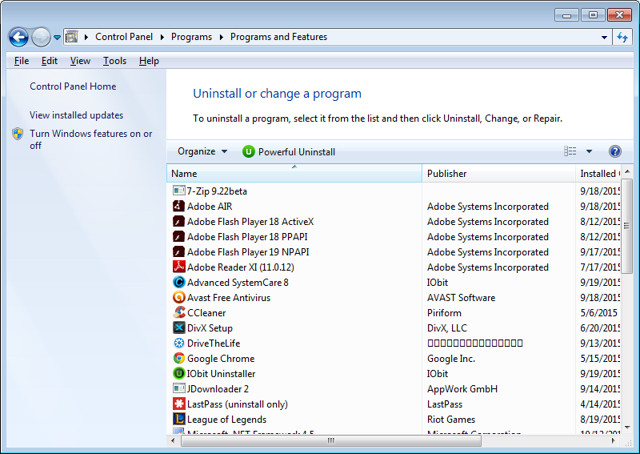The width and height of the screenshot is (640, 454).
Task: Open View installed updates link
Action: tap(76, 115)
